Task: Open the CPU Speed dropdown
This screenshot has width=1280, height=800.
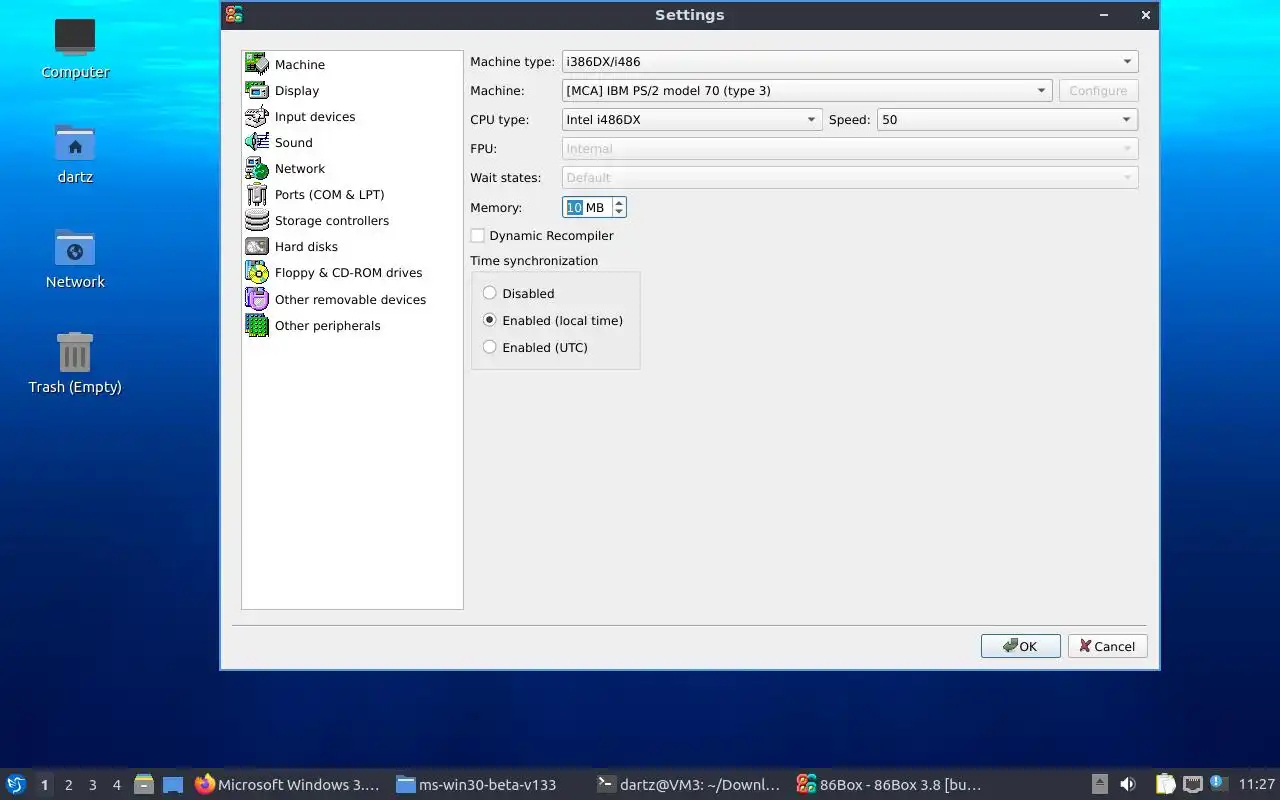Action: click(x=1007, y=119)
